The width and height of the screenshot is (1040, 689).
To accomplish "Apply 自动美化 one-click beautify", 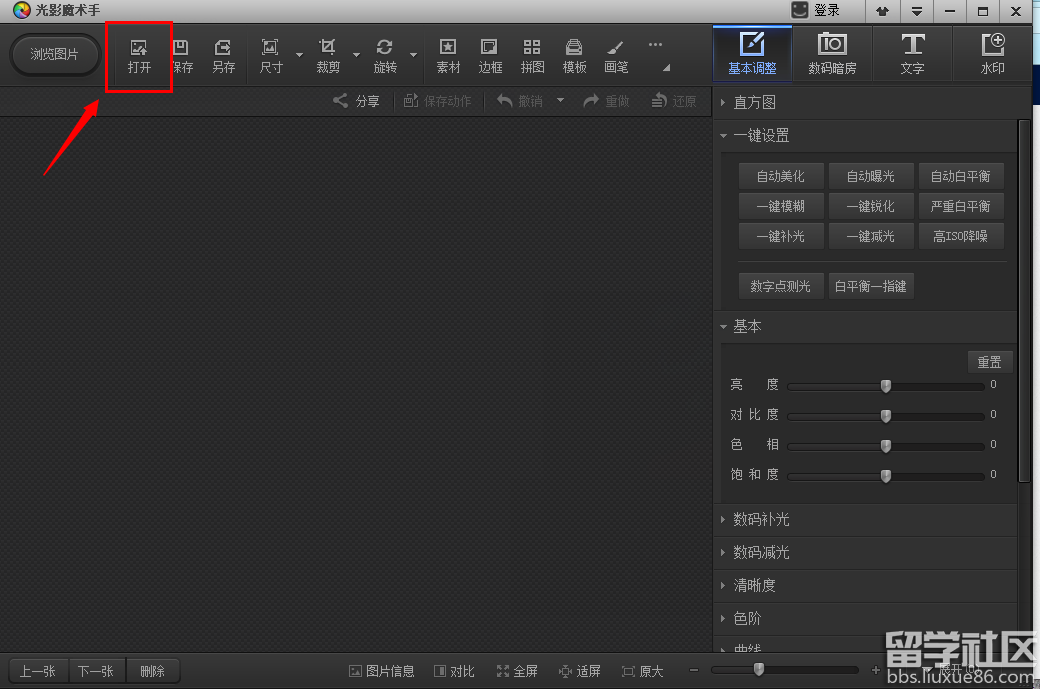I will [x=780, y=175].
